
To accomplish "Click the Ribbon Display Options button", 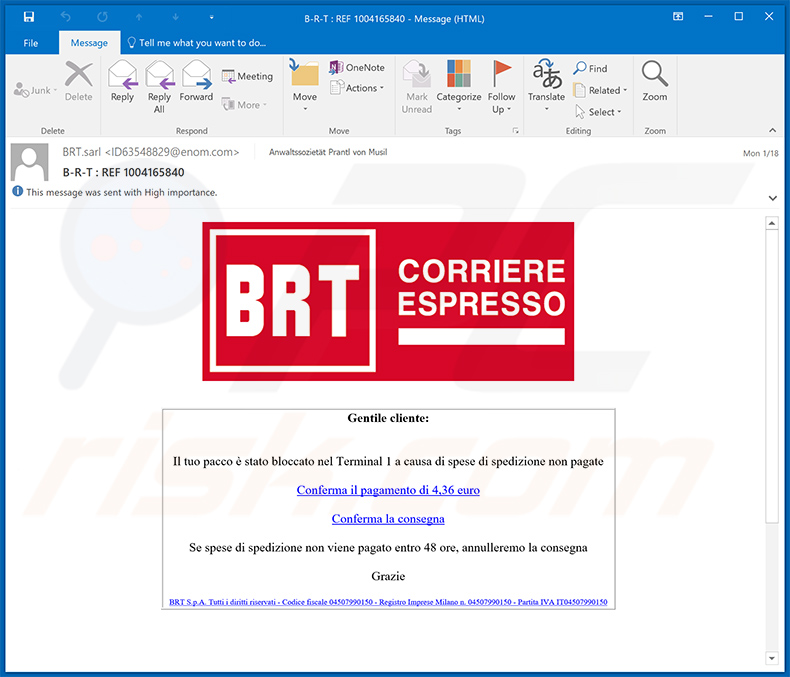I will pos(678,17).
